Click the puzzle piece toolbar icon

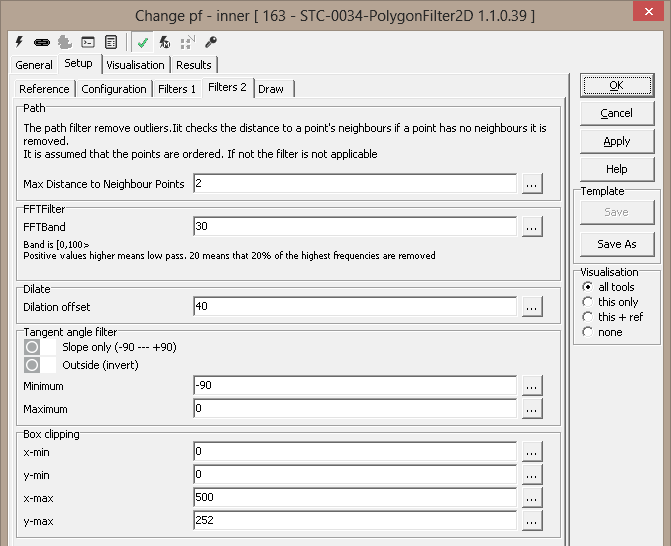pyautogui.click(x=64, y=42)
